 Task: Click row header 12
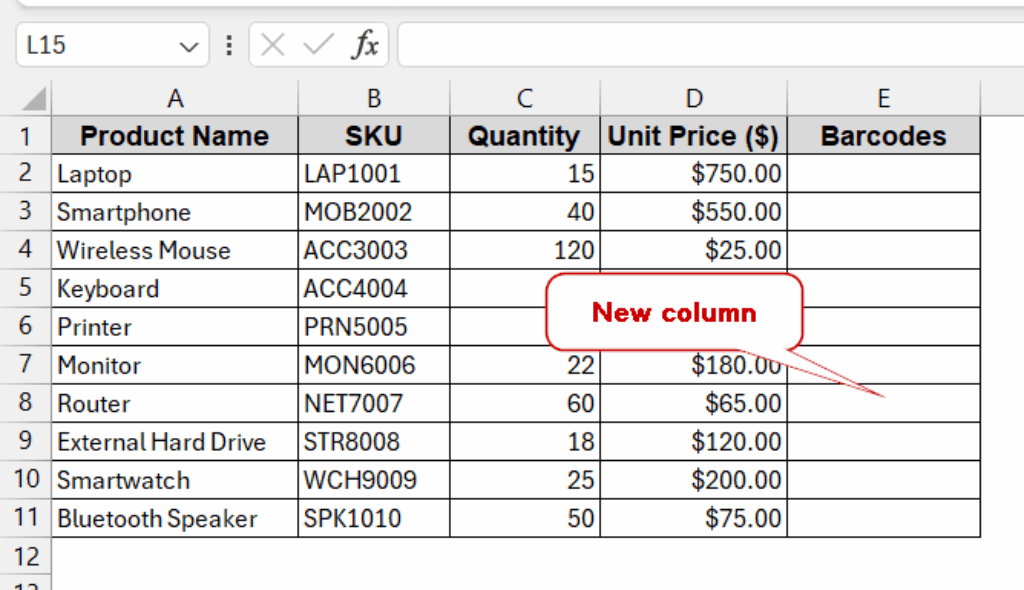click(x=26, y=557)
